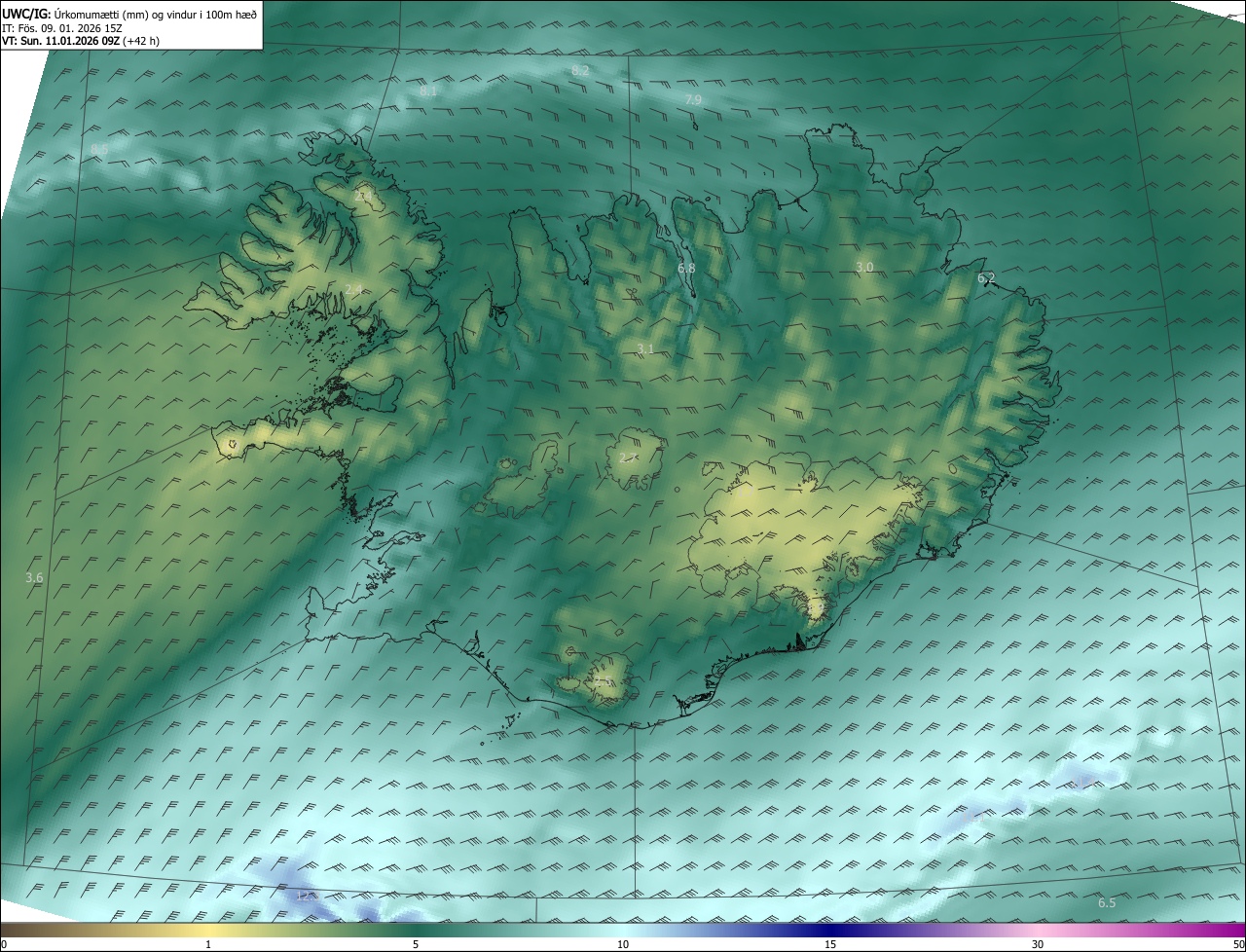
Task: Click the 3.0 value label in the northeast
Action: (864, 267)
